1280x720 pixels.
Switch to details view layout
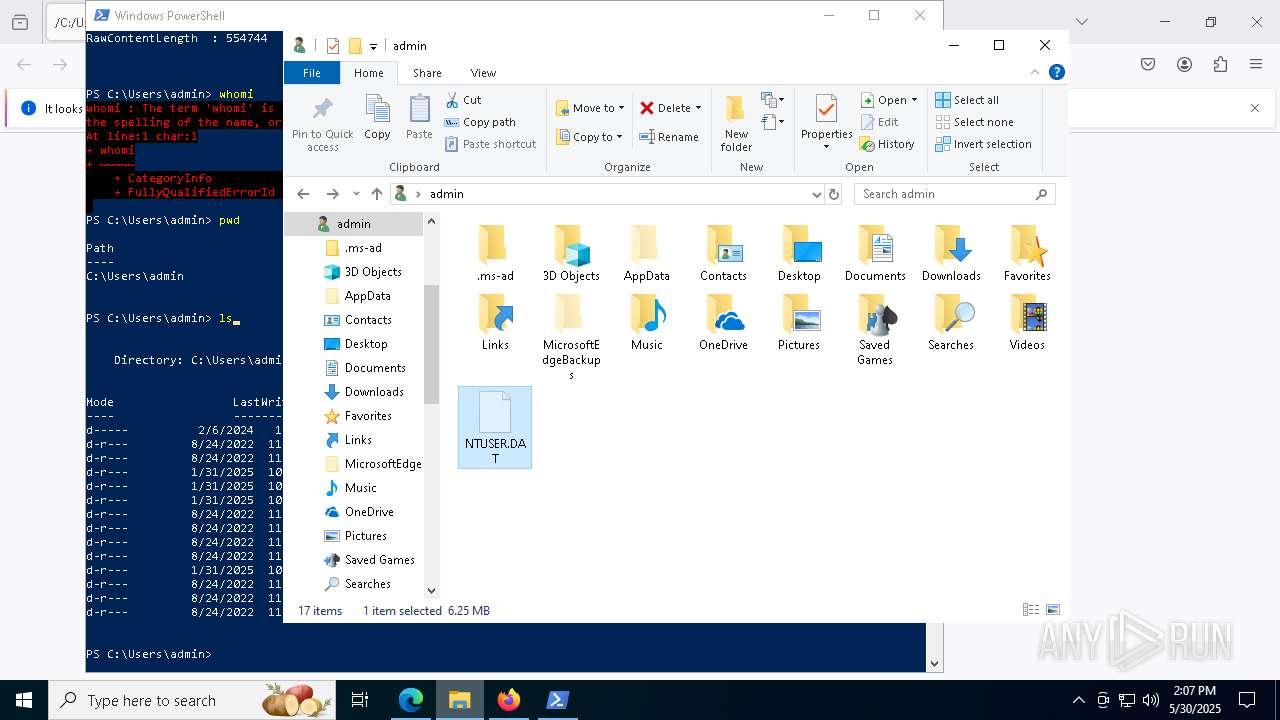point(1031,610)
